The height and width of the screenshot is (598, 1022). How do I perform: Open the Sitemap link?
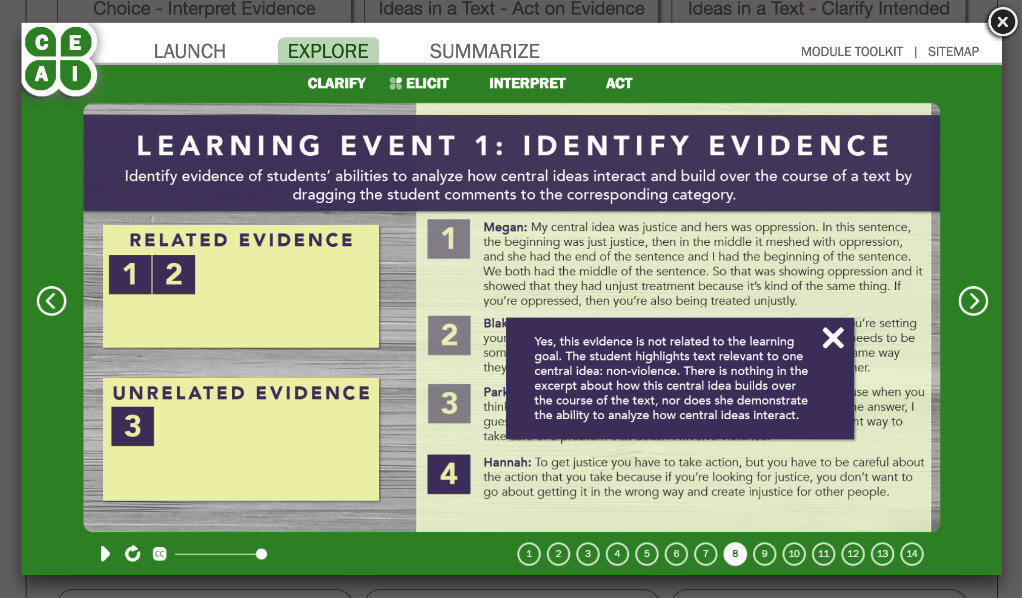(953, 52)
